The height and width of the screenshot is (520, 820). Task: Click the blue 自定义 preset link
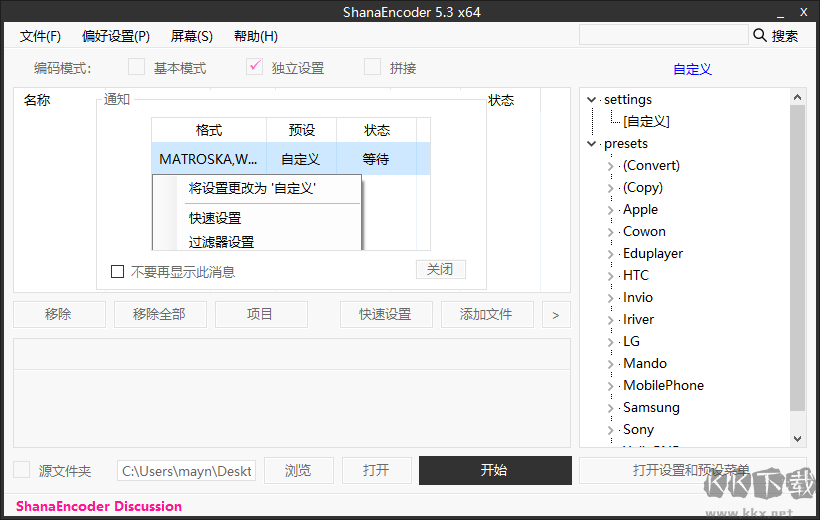692,69
